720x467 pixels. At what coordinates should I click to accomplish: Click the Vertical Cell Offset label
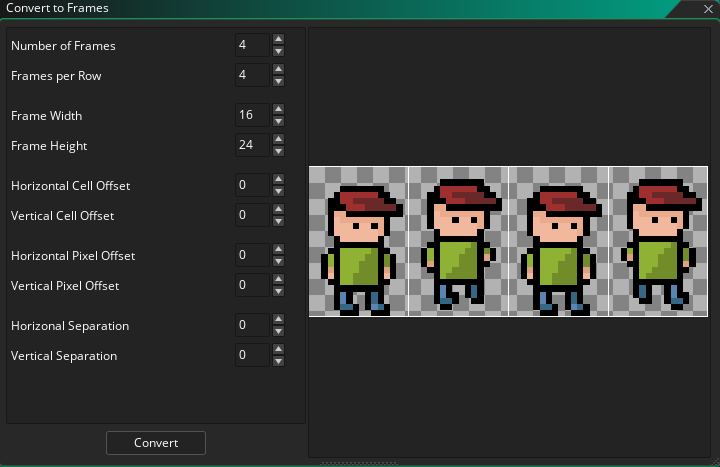point(62,216)
